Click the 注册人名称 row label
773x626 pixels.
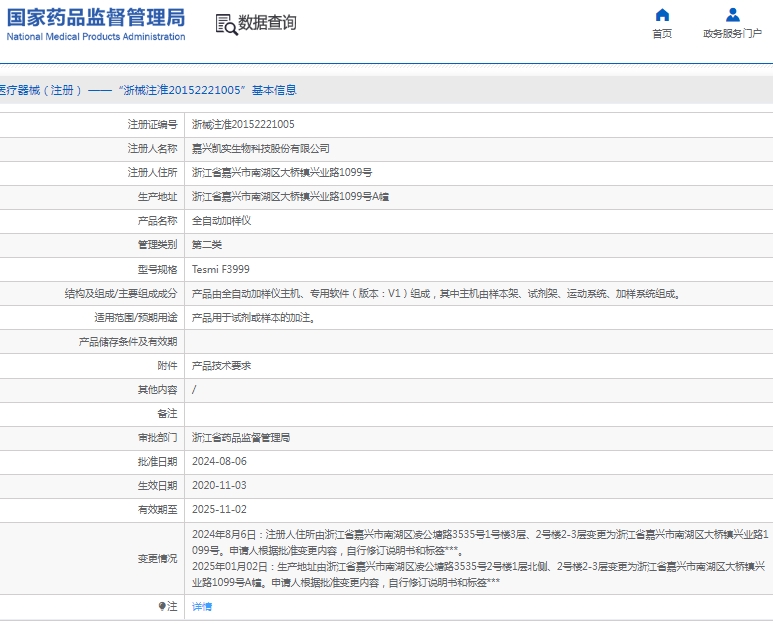[152, 148]
